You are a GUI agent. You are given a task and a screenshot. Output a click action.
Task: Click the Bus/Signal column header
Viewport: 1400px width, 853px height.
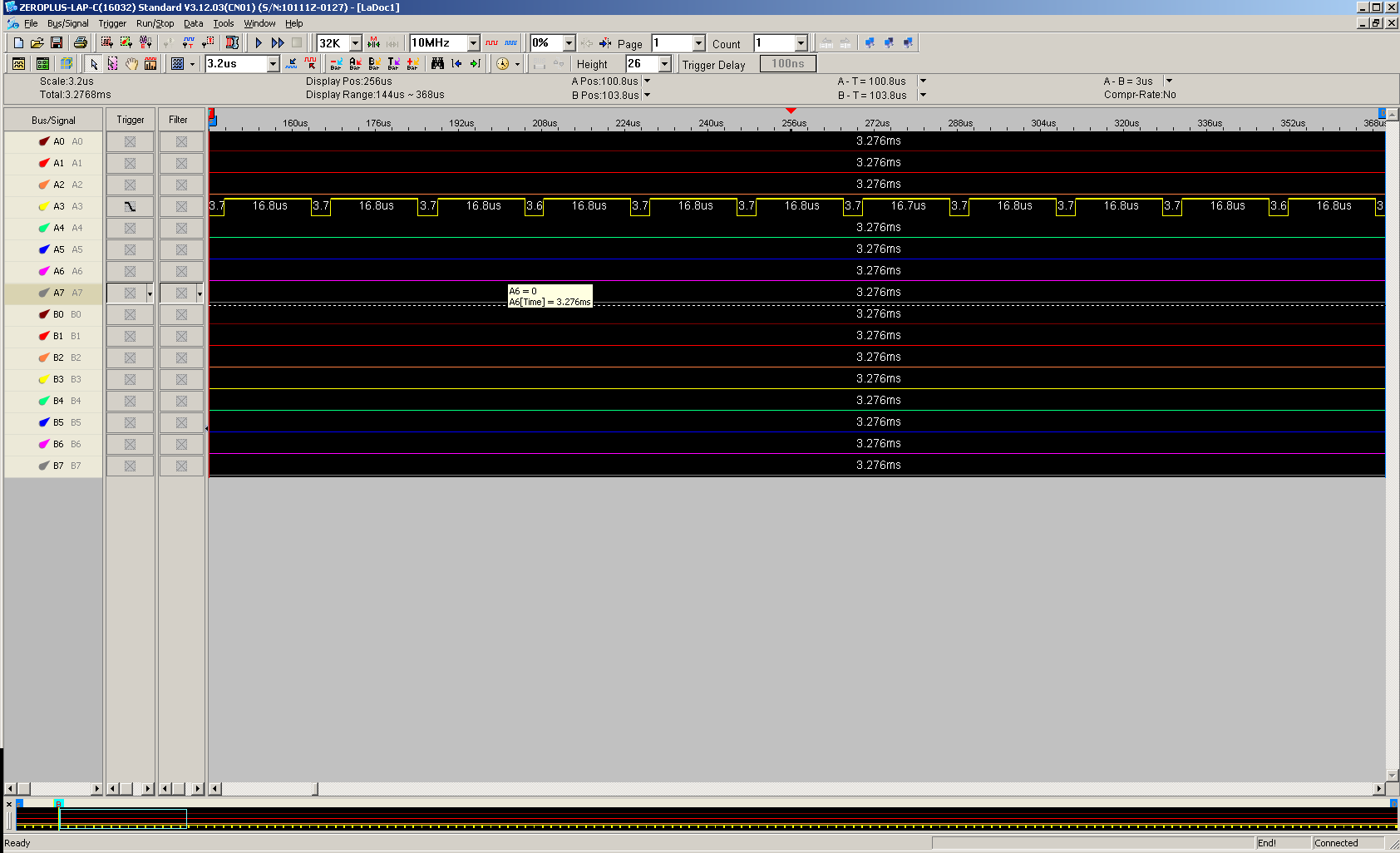pos(53,120)
